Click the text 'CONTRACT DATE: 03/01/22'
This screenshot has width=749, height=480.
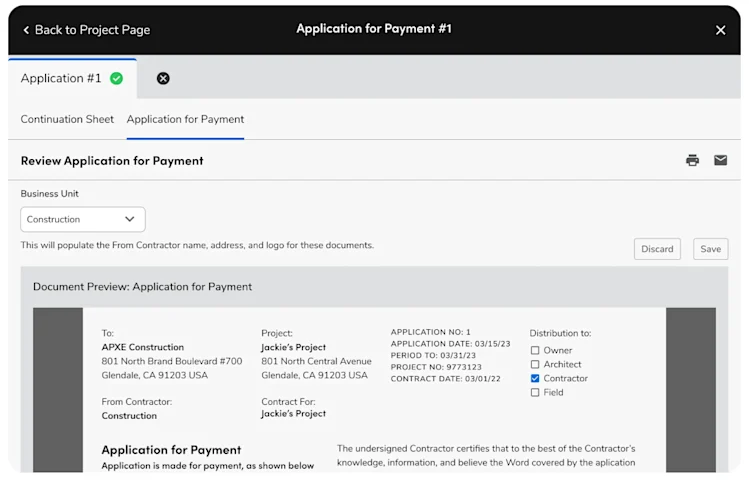pyautogui.click(x=445, y=379)
